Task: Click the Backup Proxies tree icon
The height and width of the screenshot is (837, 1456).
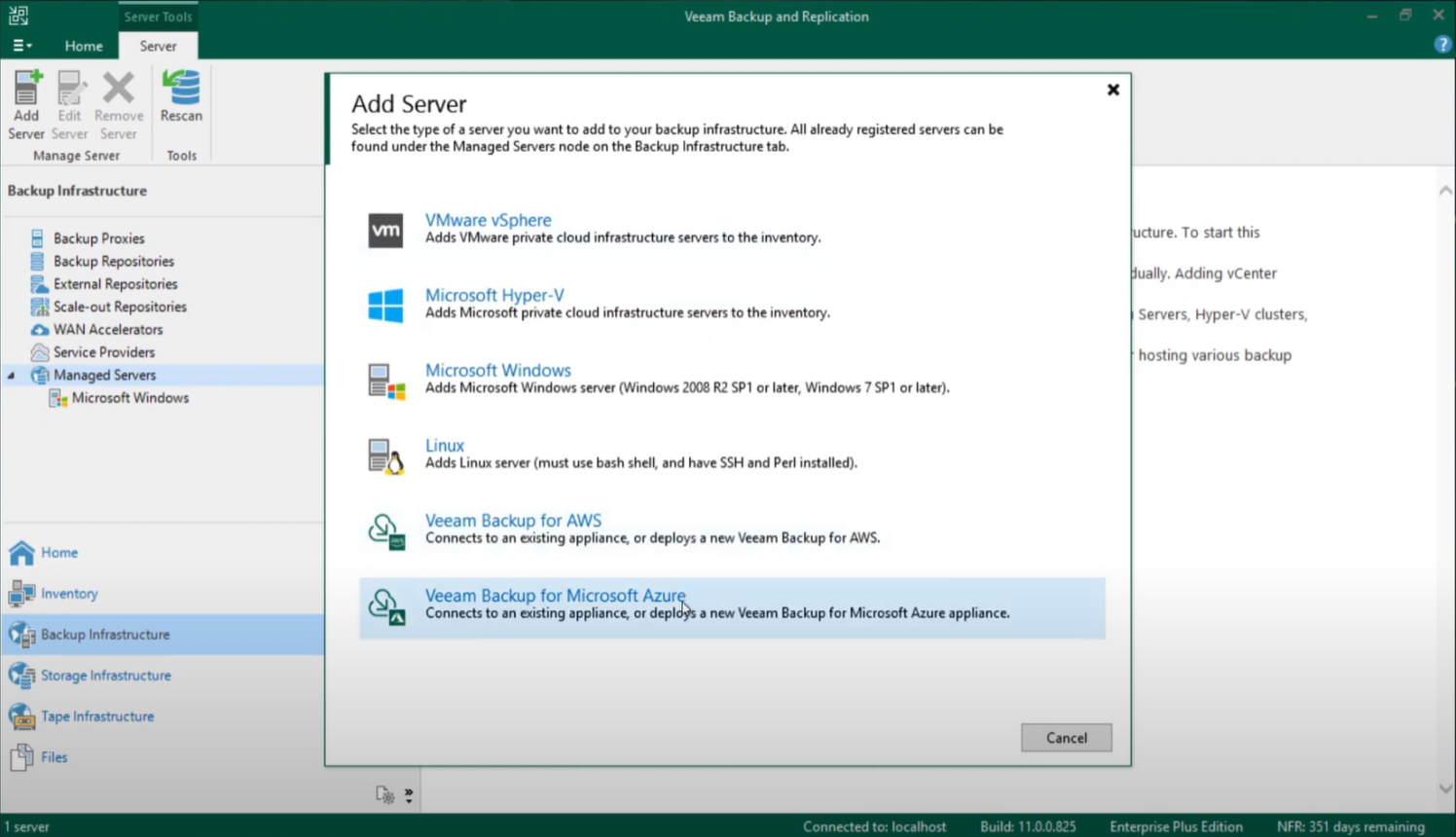Action: point(38,238)
